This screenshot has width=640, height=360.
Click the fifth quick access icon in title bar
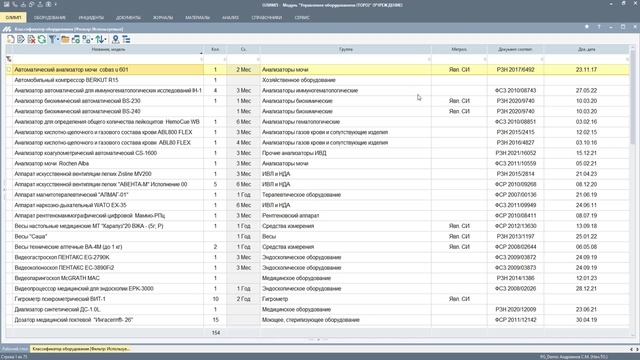coord(40,4)
